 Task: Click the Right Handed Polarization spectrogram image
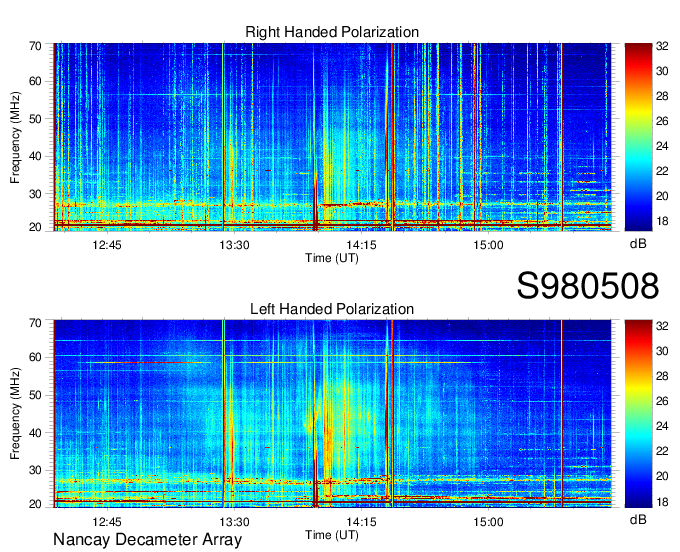(332, 137)
